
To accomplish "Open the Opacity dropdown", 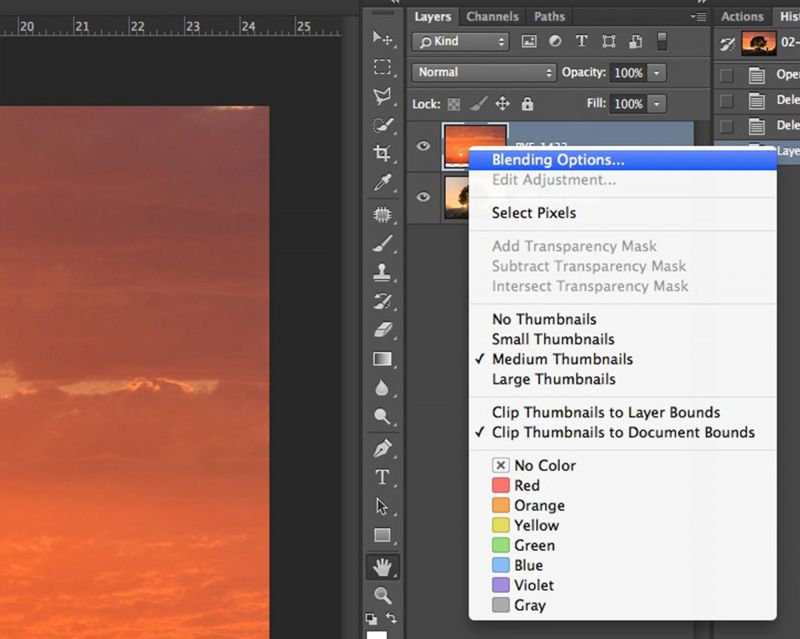I will tap(657, 72).
